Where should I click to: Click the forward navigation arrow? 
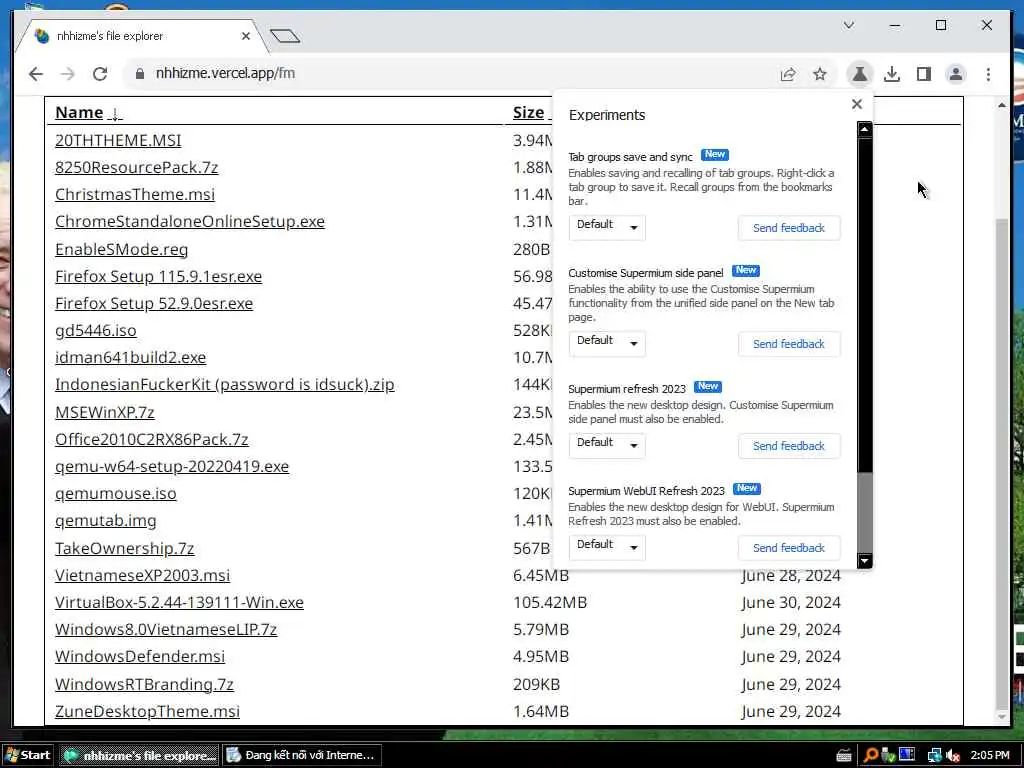click(68, 74)
